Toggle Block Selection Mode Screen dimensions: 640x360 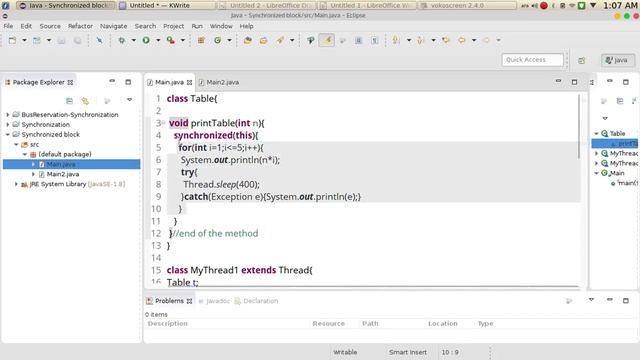point(358,40)
